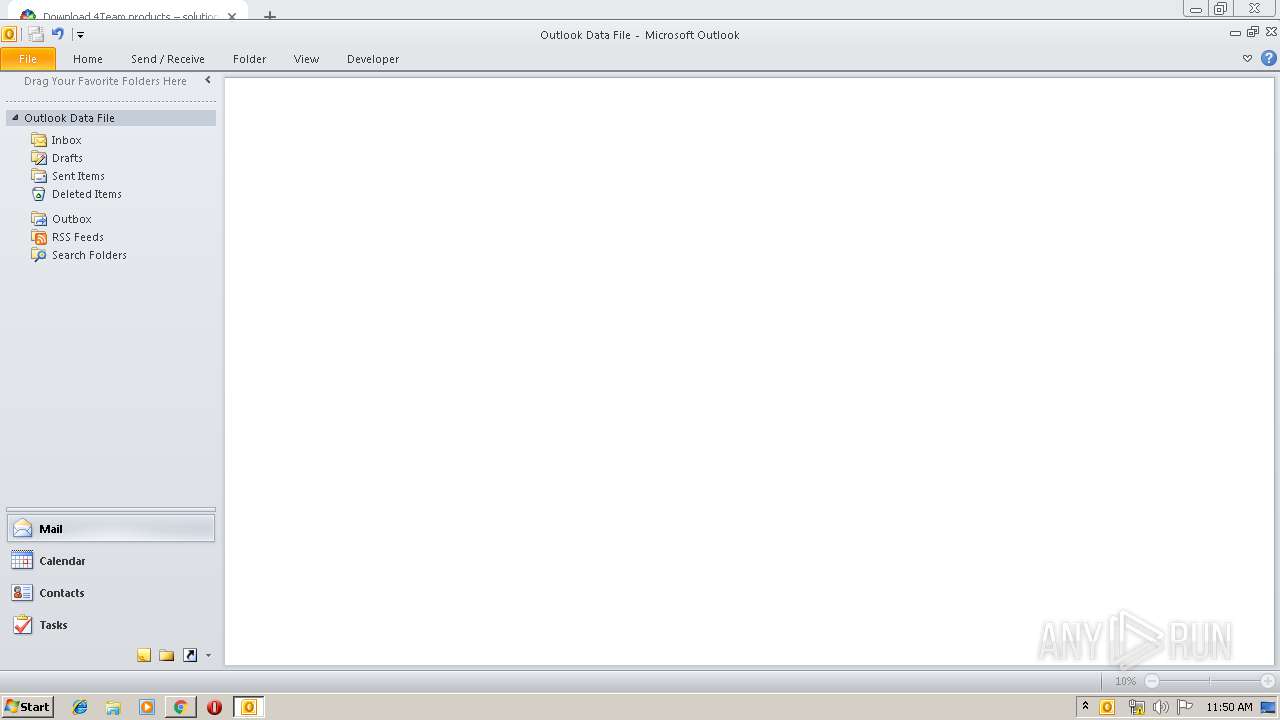The height and width of the screenshot is (720, 1280).
Task: Switch to the Send / Receive tab
Action: [168, 59]
